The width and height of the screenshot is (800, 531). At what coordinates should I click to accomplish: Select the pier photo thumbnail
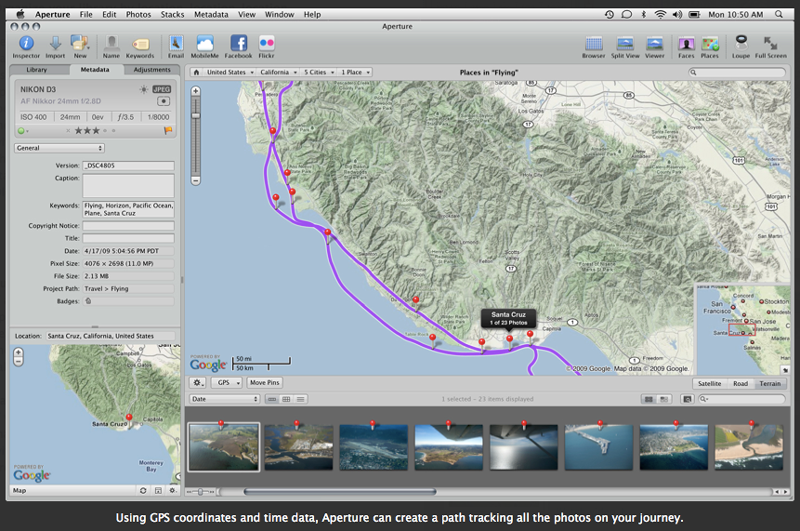pos(599,447)
